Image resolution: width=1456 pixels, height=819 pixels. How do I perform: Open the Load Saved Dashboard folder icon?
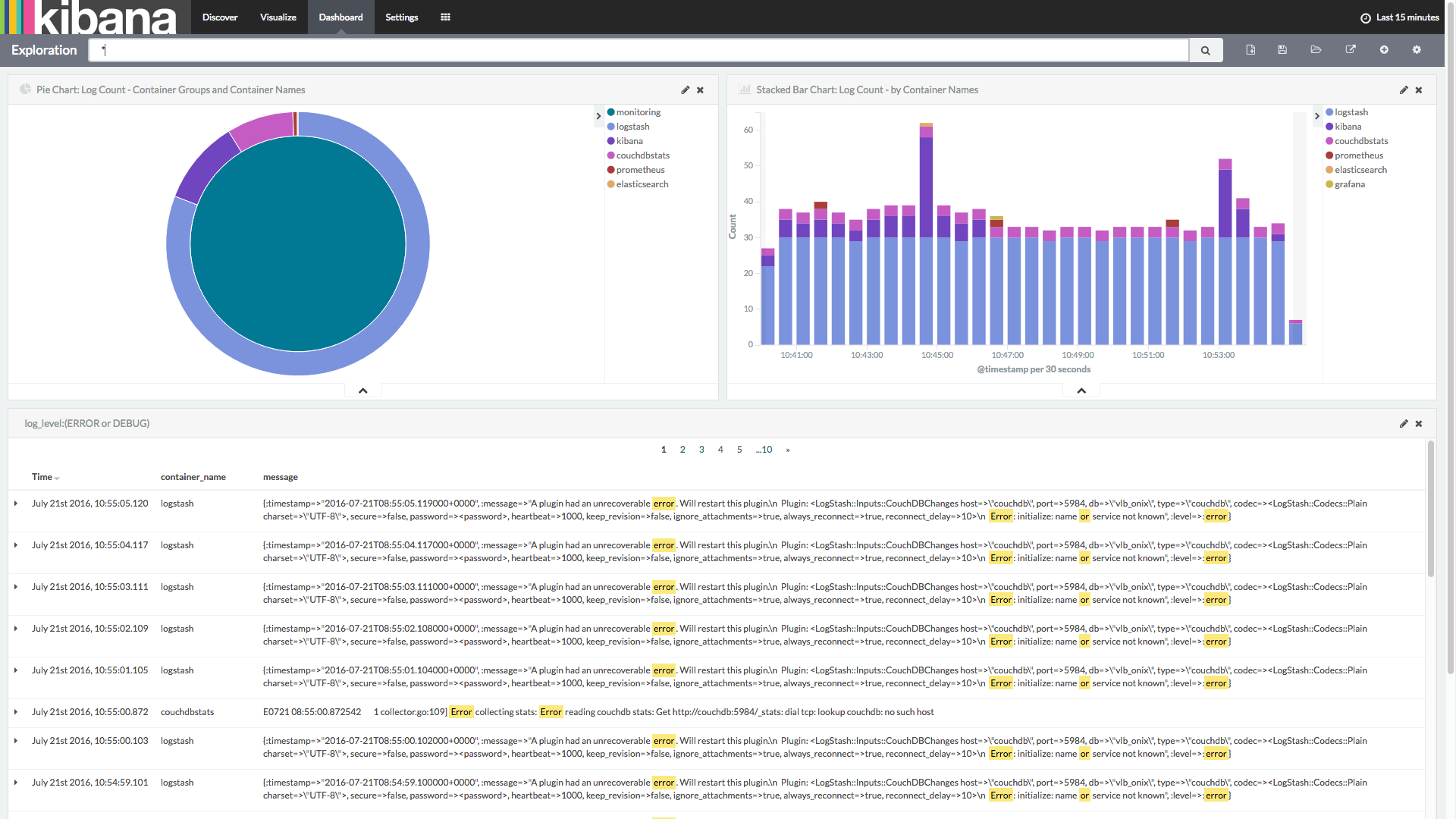coord(1316,50)
